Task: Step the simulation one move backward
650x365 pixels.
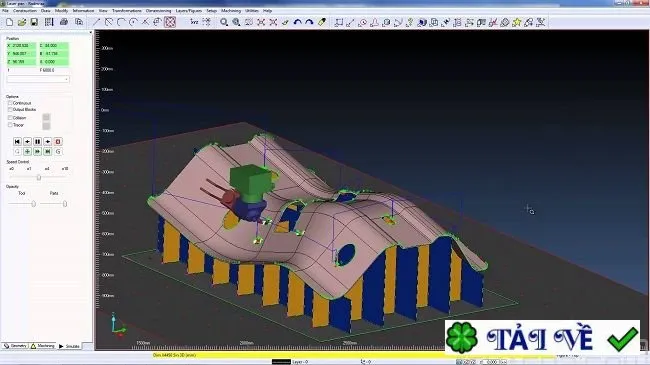Action: coord(27,142)
